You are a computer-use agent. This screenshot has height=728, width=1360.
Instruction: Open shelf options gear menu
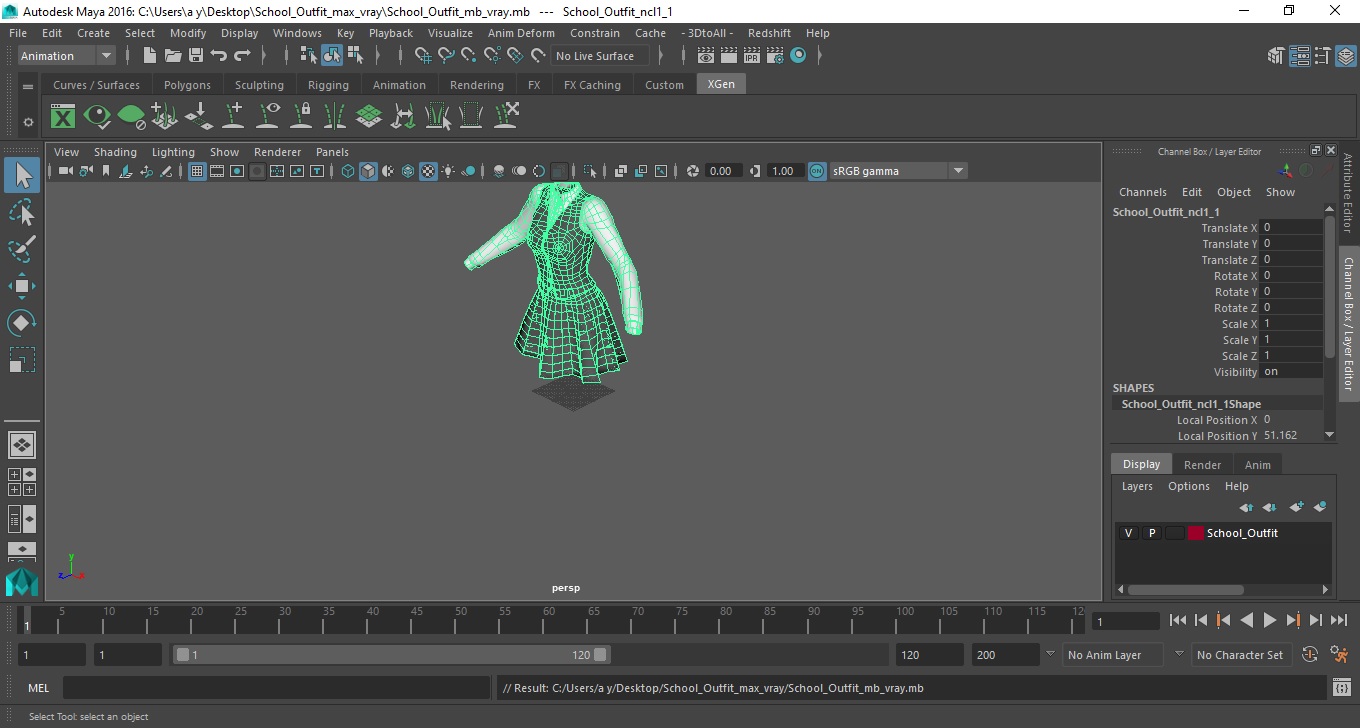point(28,122)
